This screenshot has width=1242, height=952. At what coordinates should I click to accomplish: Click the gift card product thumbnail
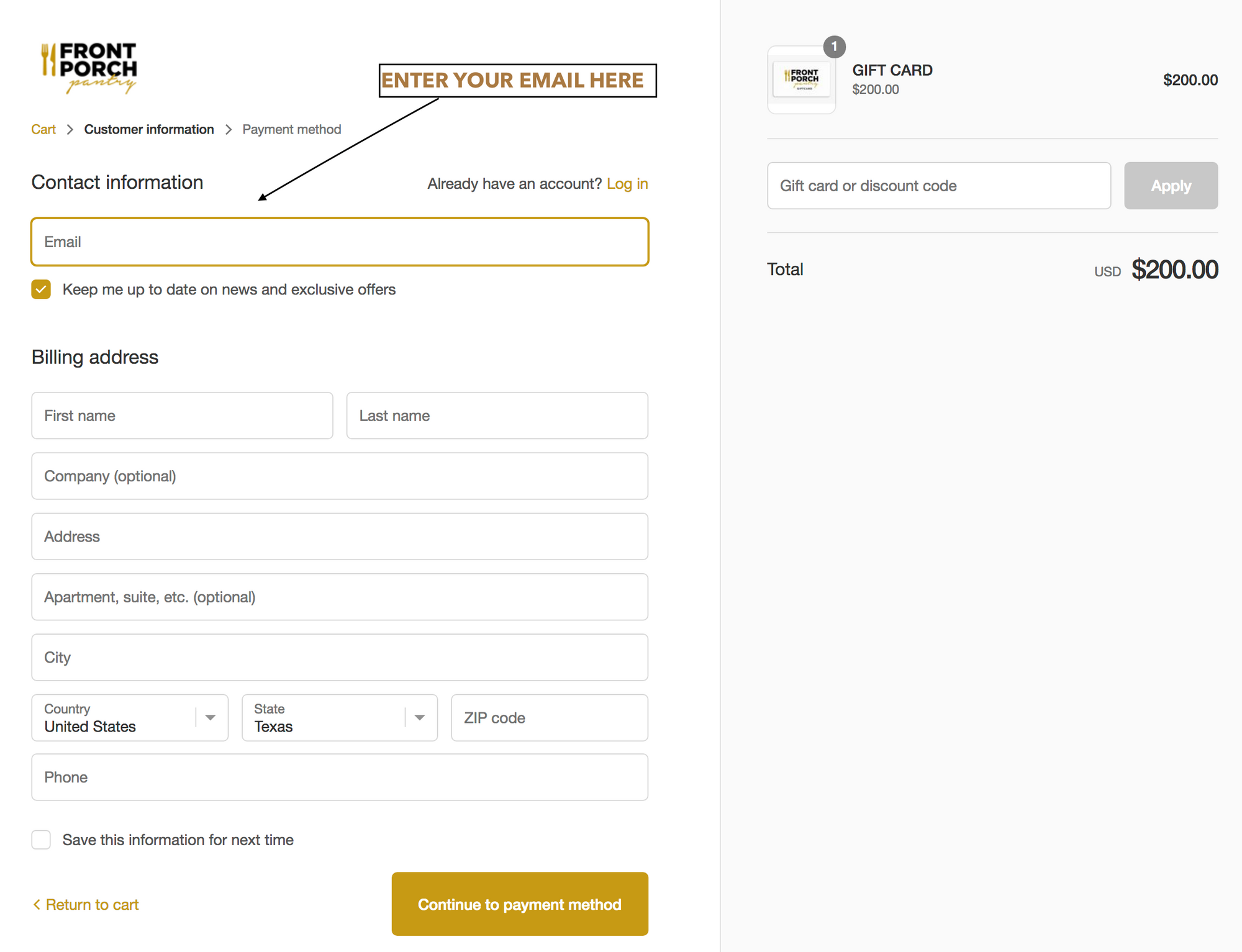(801, 79)
